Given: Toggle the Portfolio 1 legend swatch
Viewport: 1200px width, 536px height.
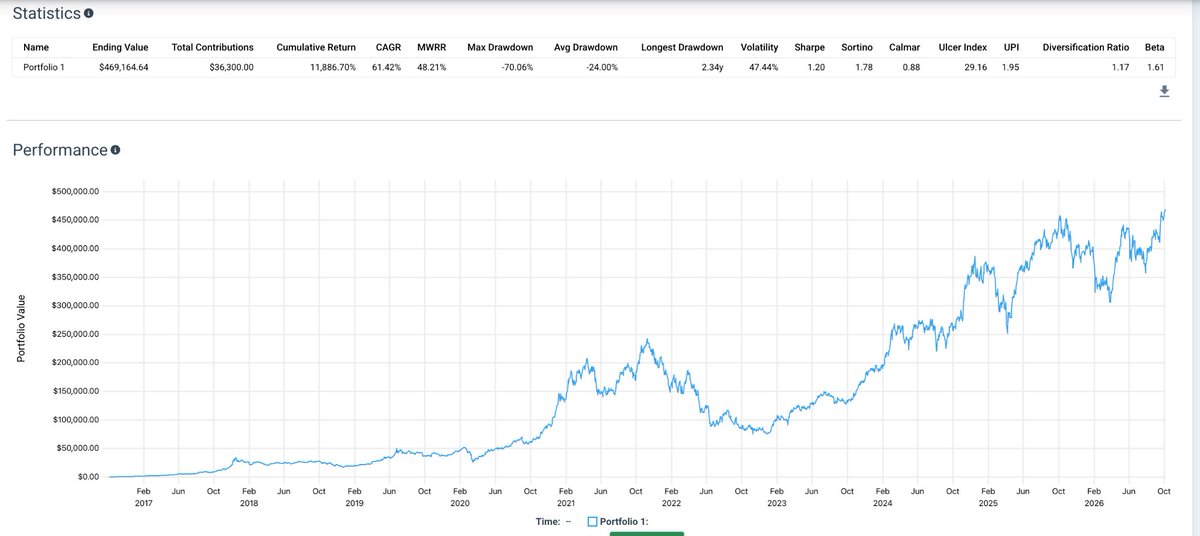Looking at the screenshot, I should coord(592,522).
